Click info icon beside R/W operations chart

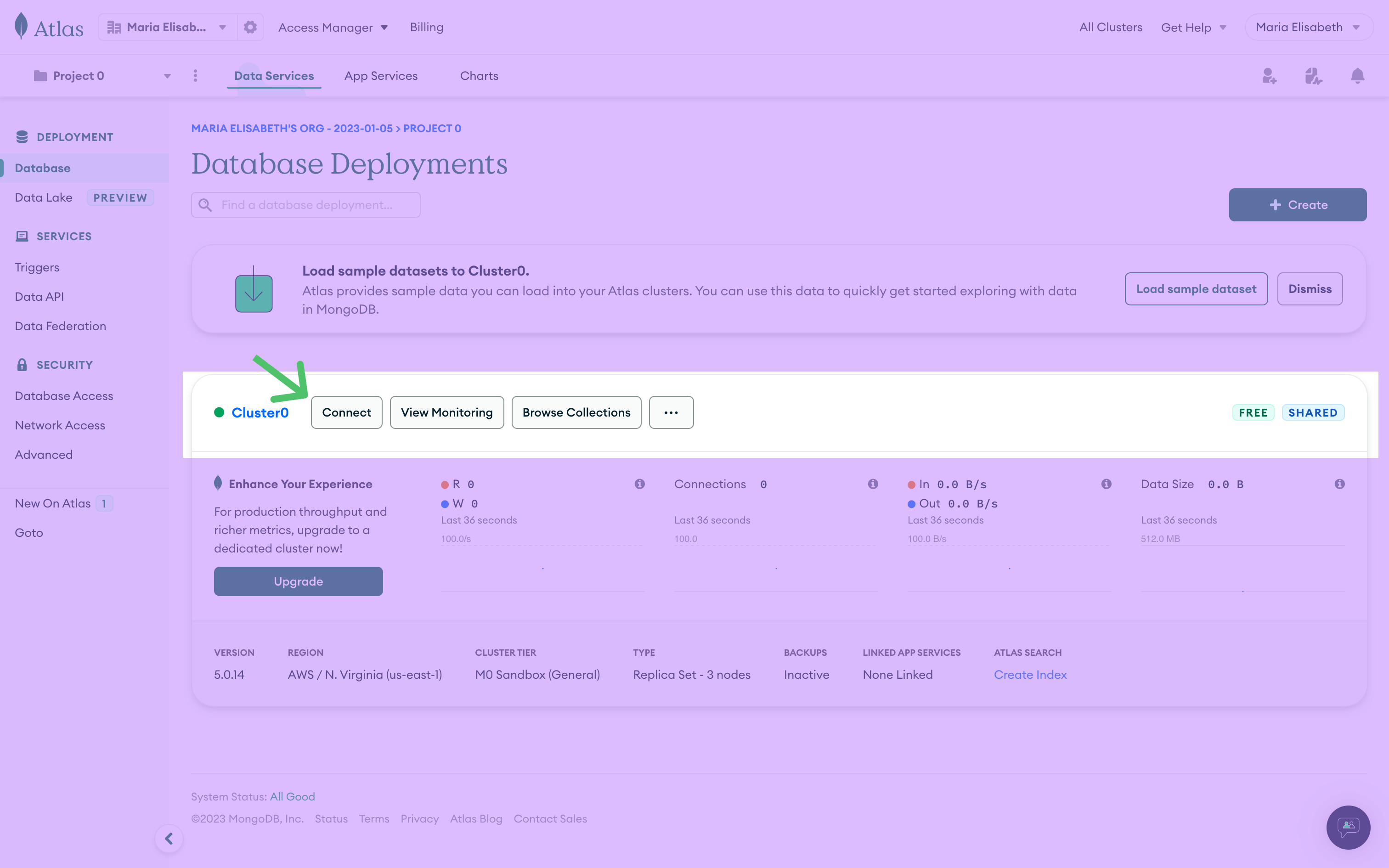[x=639, y=484]
